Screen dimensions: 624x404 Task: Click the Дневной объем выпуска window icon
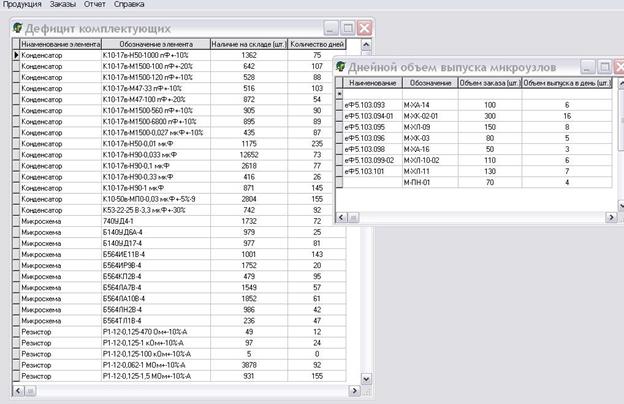340,65
